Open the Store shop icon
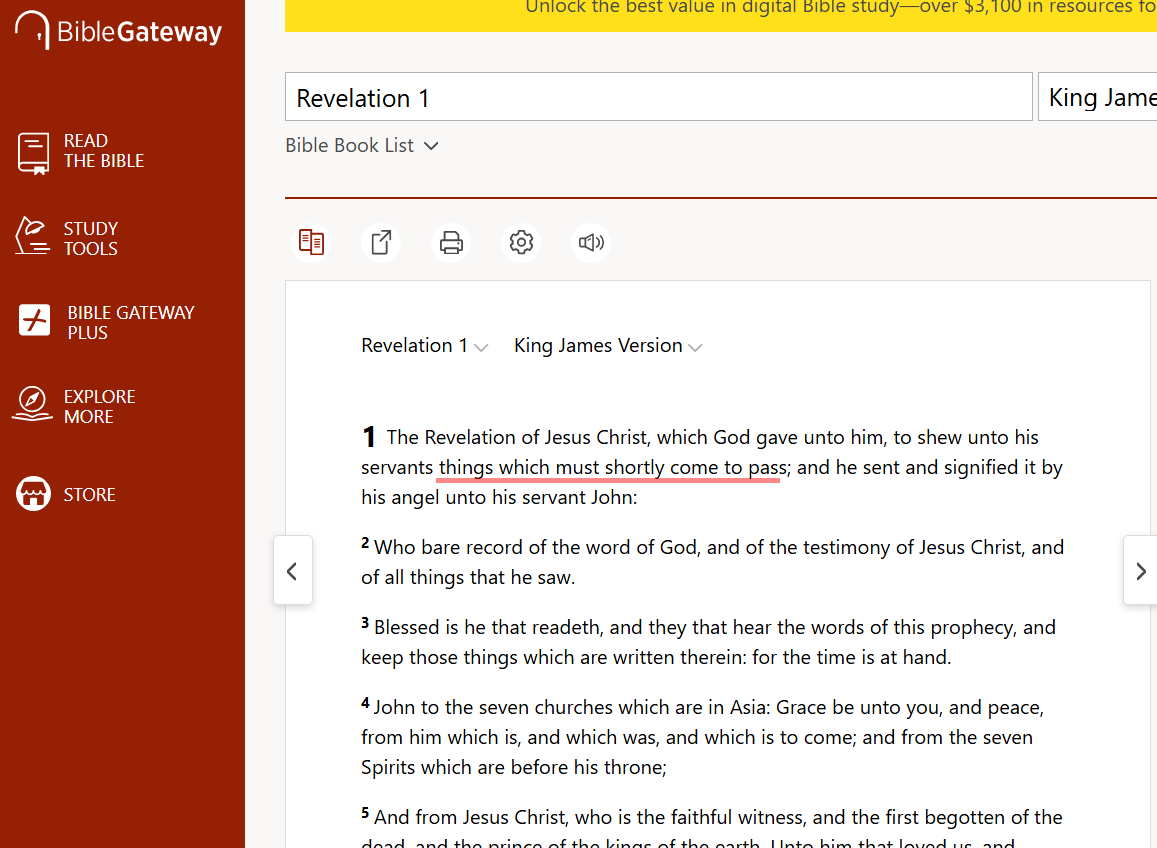Viewport: 1157px width, 848px height. tap(33, 493)
